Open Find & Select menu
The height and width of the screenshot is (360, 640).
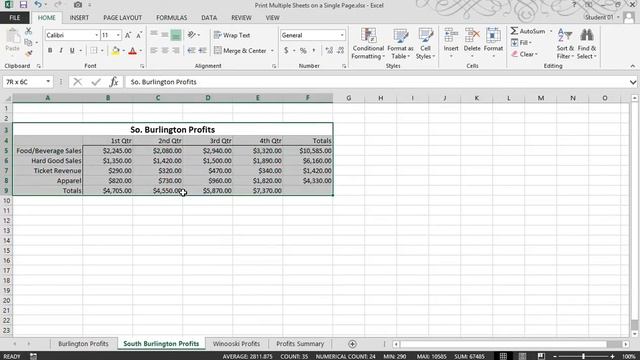coord(587,44)
